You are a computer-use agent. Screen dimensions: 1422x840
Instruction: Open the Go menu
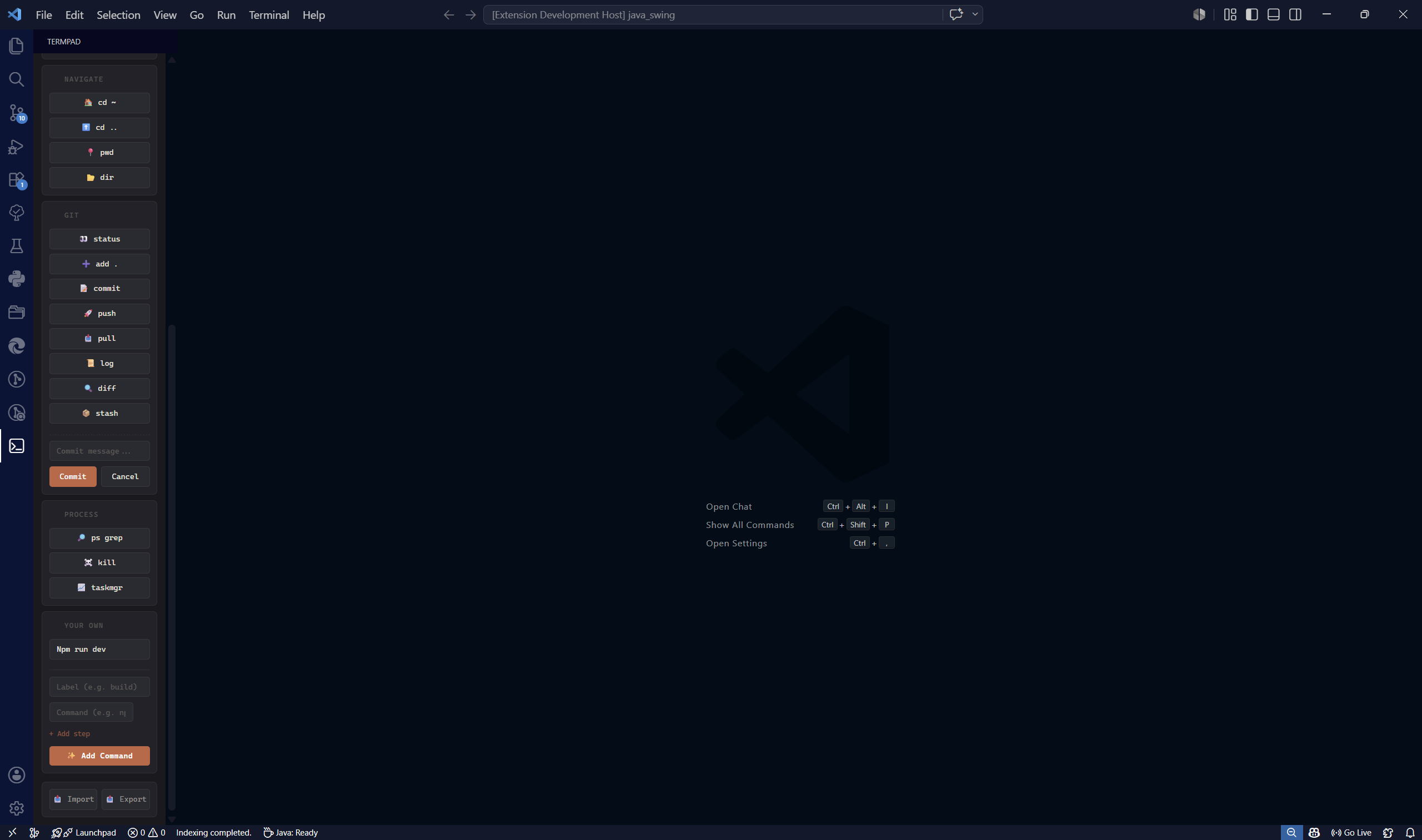(197, 15)
